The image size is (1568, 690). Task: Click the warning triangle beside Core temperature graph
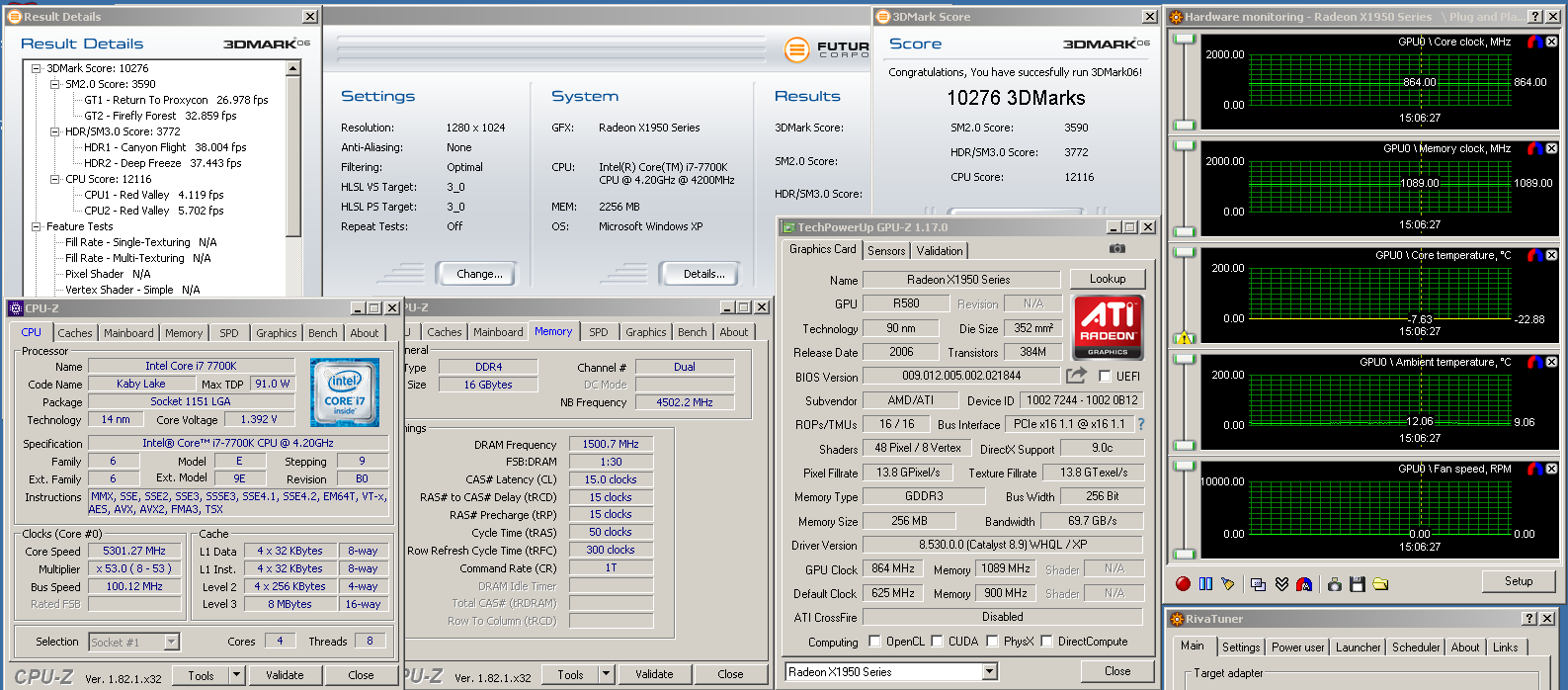1184,338
